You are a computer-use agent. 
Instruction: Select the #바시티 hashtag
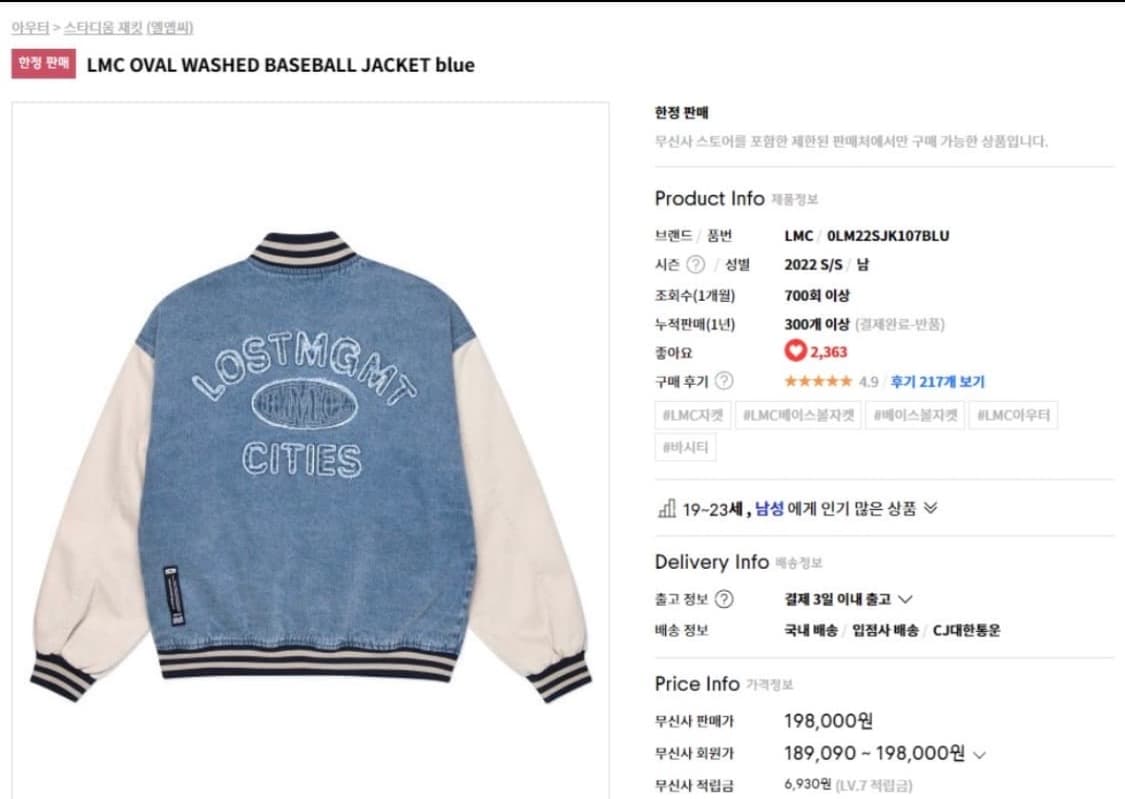pyautogui.click(x=685, y=448)
